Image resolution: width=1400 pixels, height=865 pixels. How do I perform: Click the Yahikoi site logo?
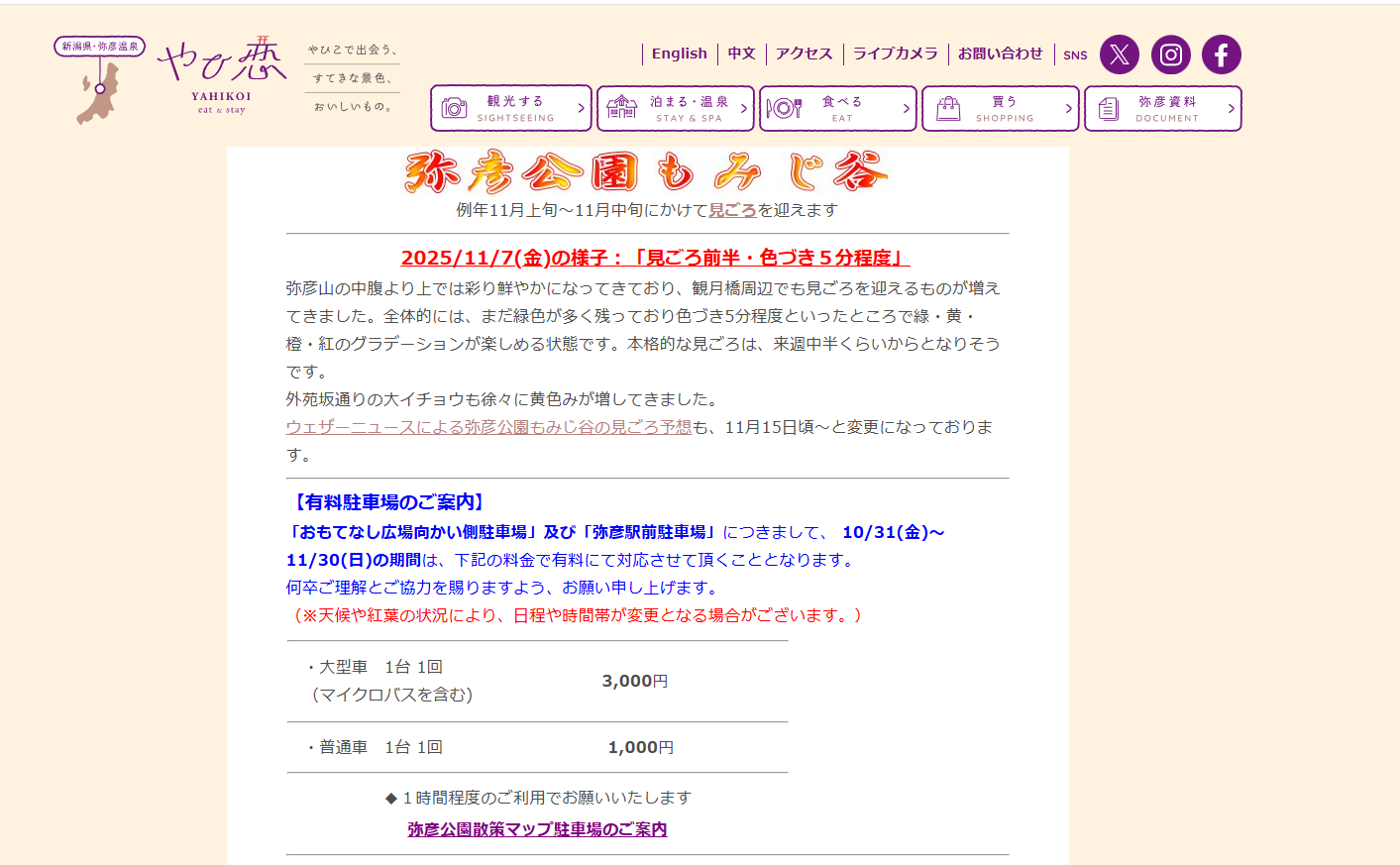(222, 74)
